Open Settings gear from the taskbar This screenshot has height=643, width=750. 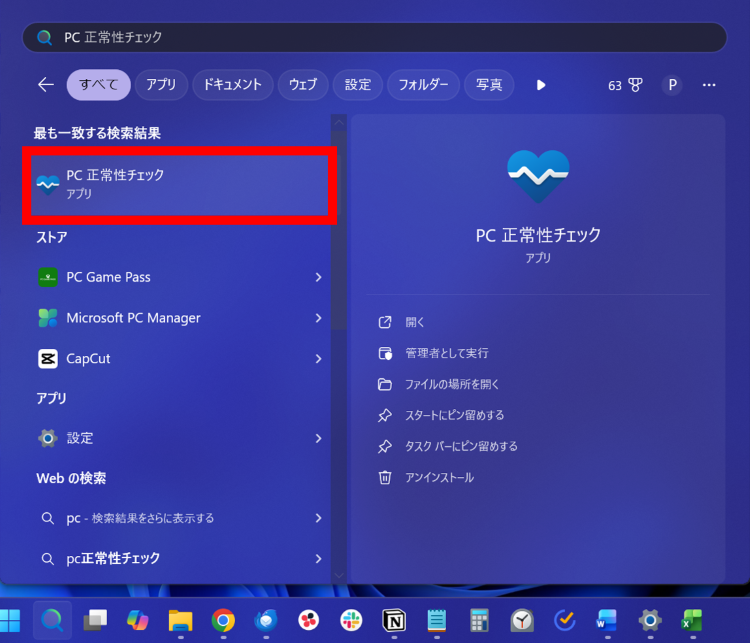tap(650, 621)
